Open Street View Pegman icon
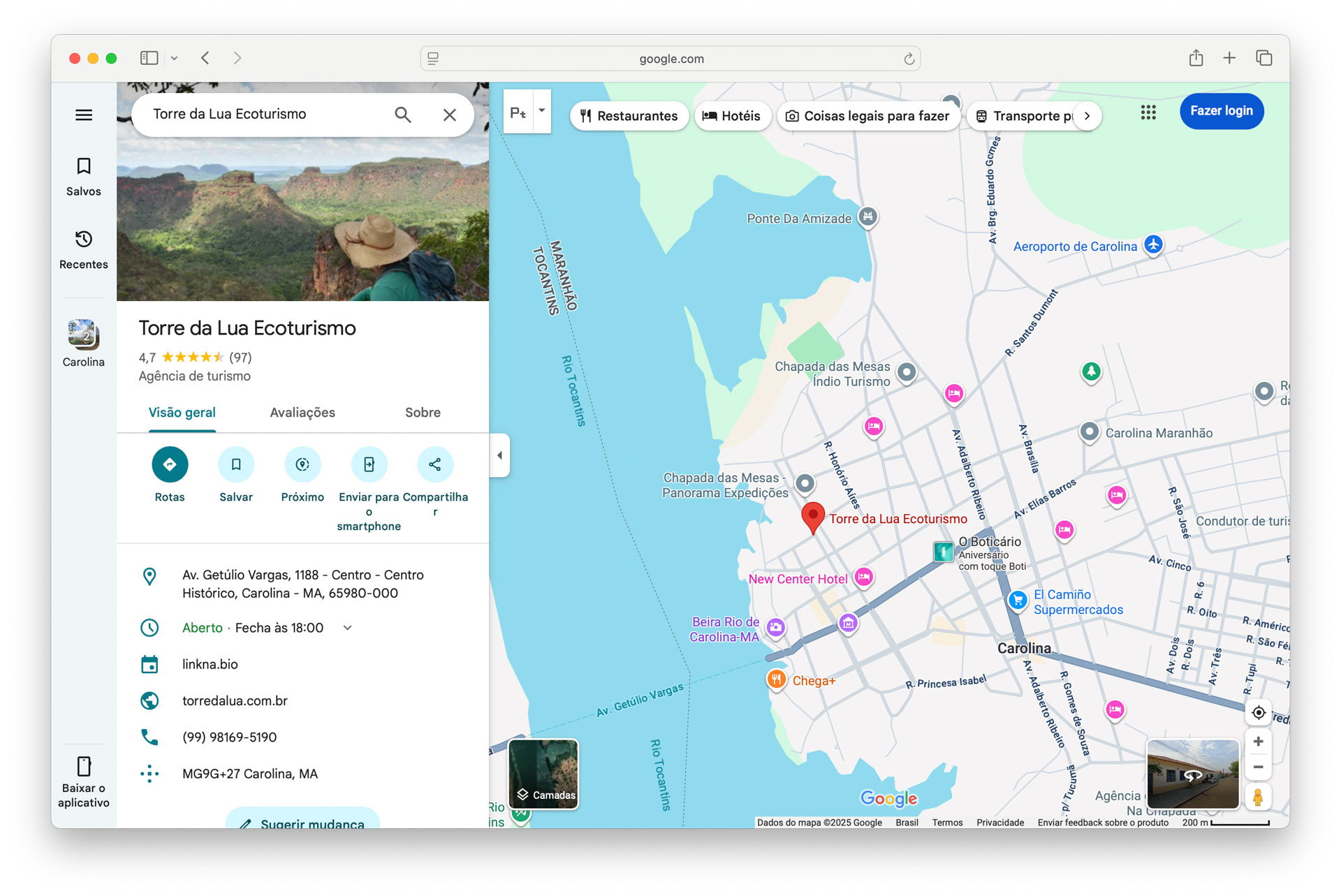 (x=1258, y=797)
